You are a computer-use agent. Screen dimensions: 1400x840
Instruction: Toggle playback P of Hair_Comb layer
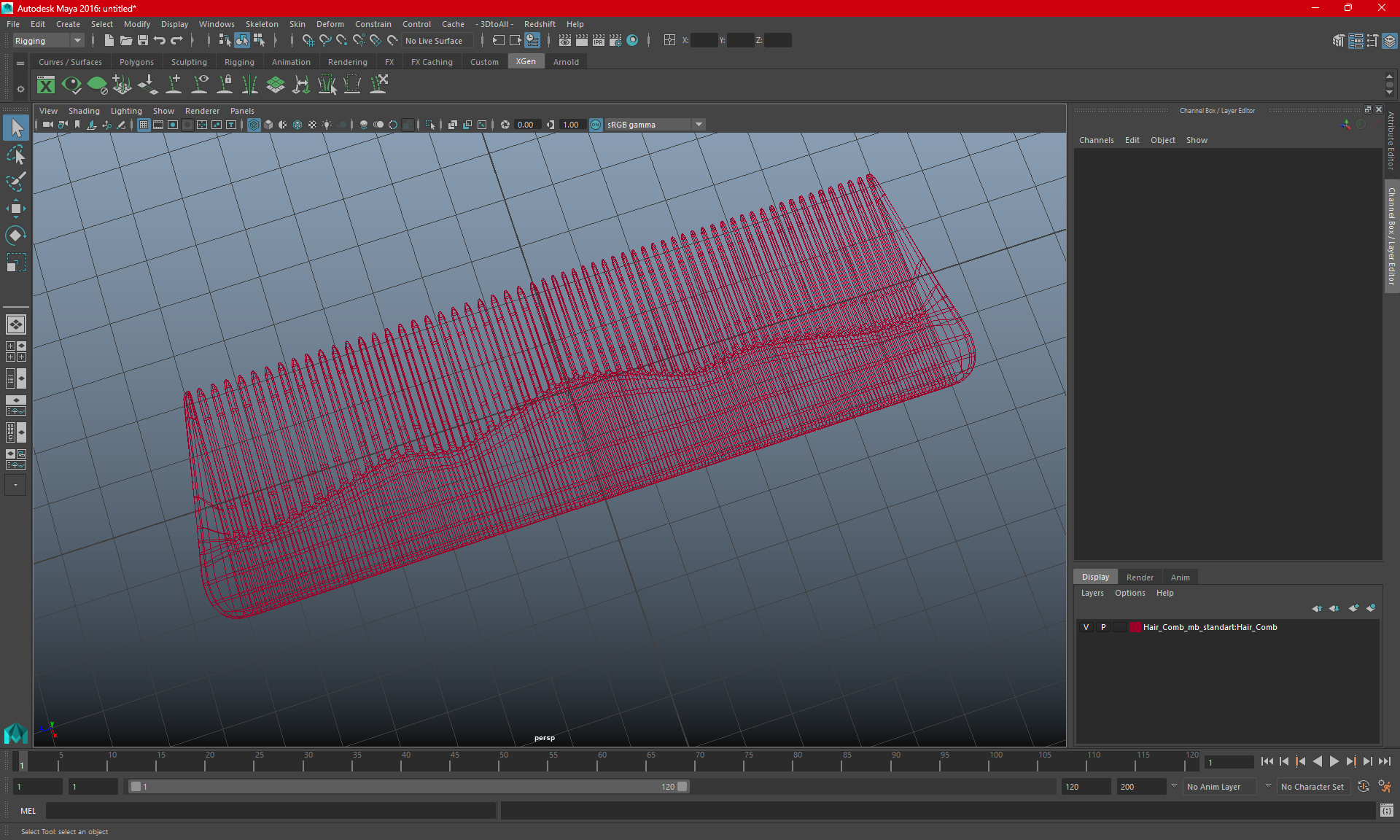point(1103,627)
